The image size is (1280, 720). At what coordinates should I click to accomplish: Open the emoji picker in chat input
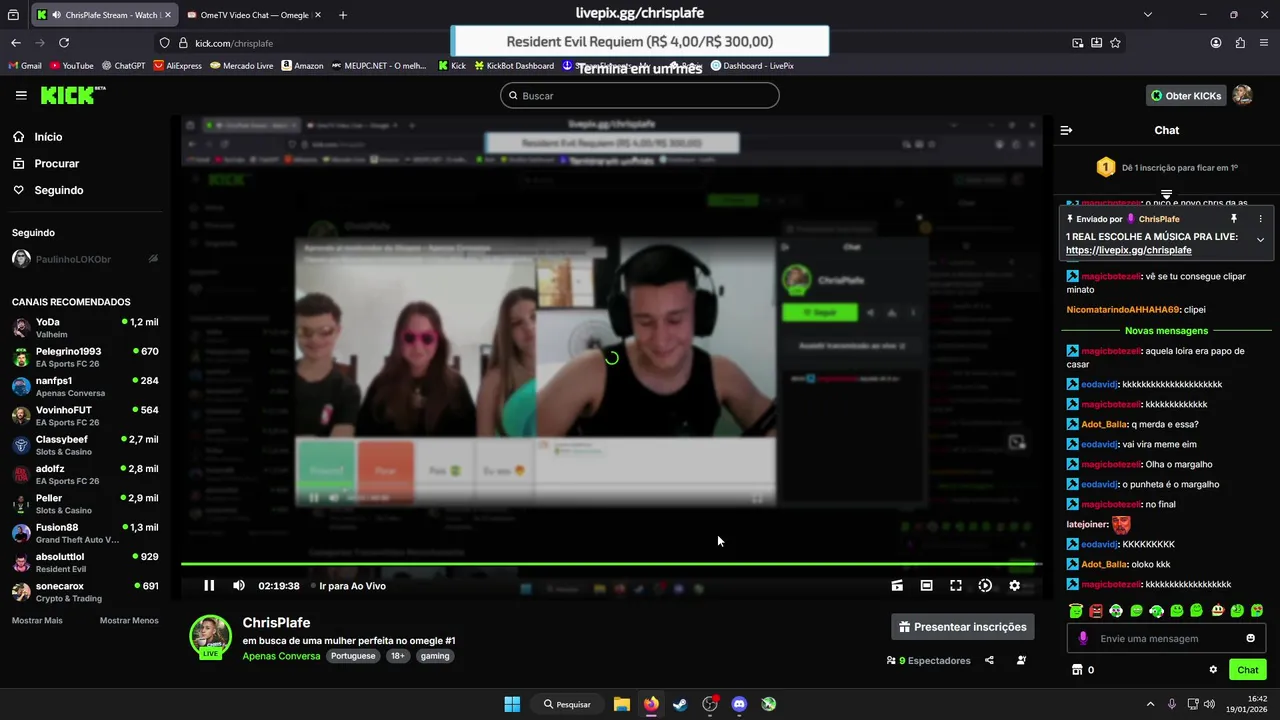1250,638
